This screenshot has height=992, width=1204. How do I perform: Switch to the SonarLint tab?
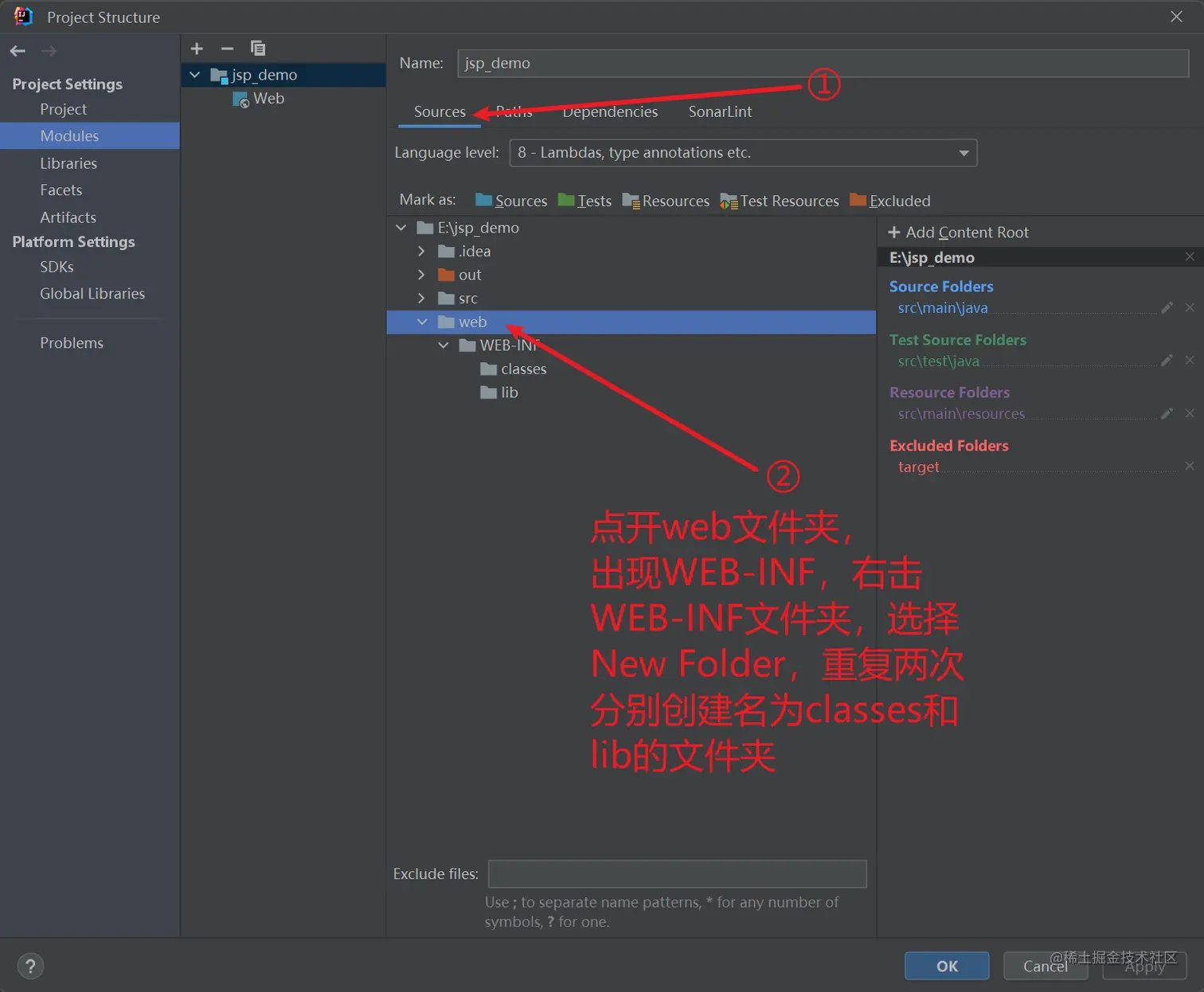tap(720, 111)
